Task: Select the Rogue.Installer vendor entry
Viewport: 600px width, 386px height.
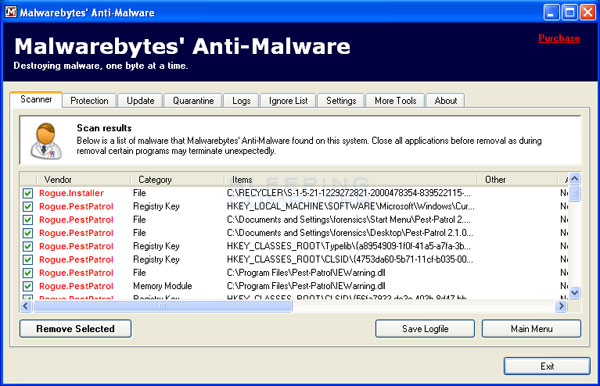Action: (x=71, y=193)
